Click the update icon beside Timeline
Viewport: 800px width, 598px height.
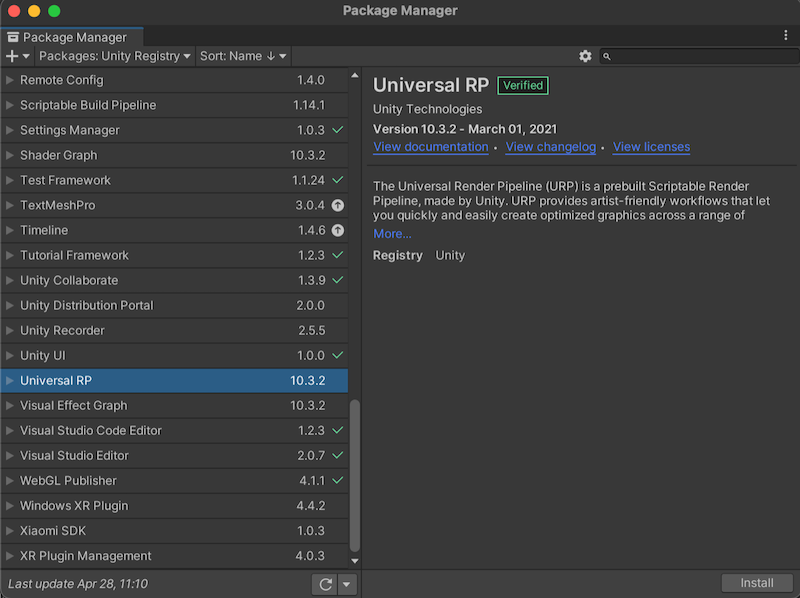click(x=337, y=230)
